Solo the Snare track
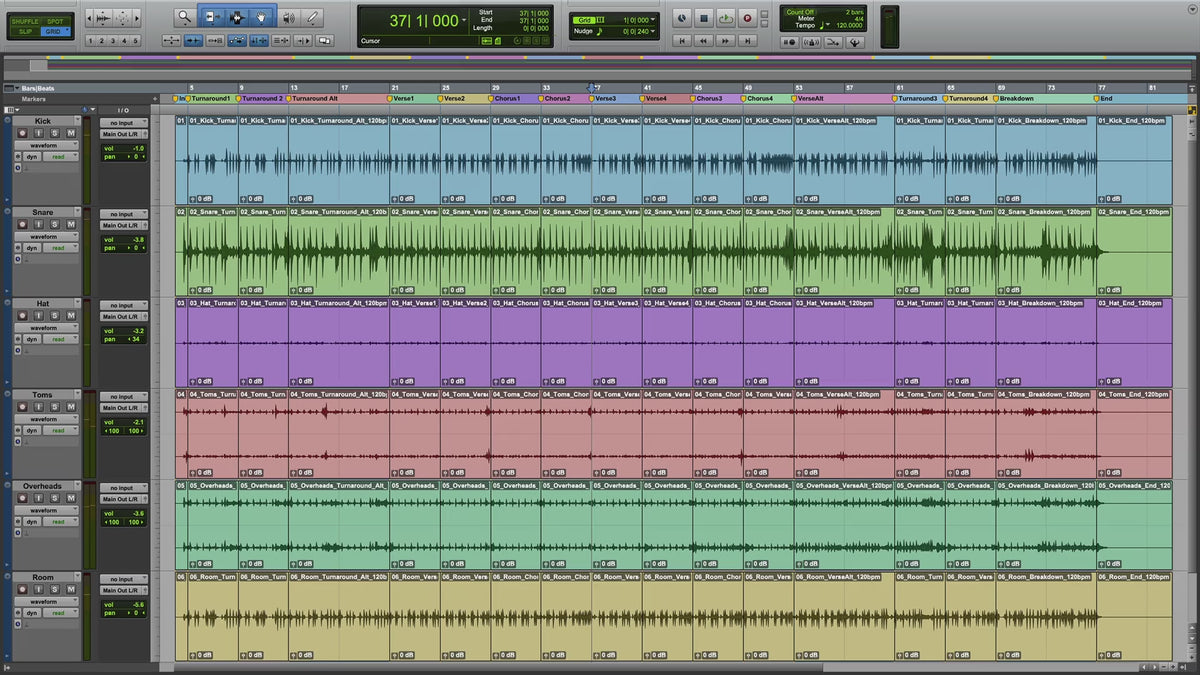The image size is (1200, 675). coord(56,225)
